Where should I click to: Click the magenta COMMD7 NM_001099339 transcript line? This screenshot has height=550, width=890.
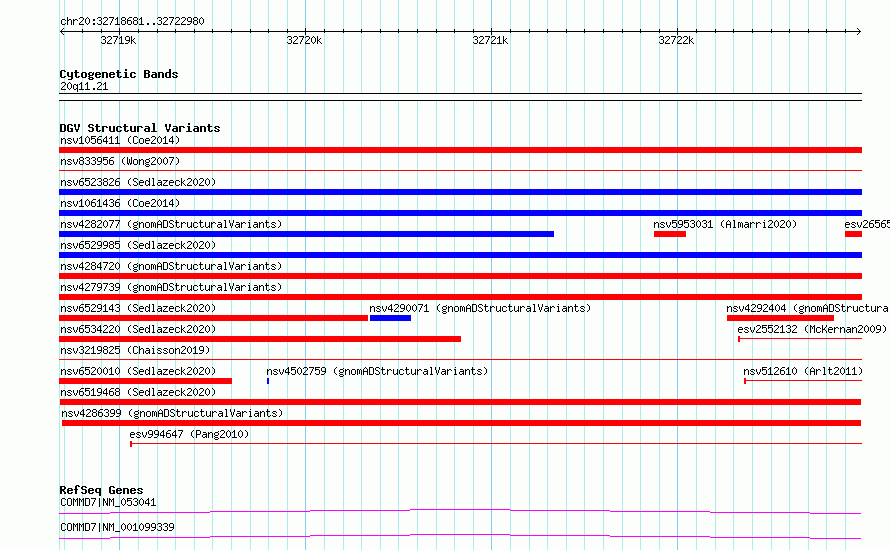pos(460,536)
